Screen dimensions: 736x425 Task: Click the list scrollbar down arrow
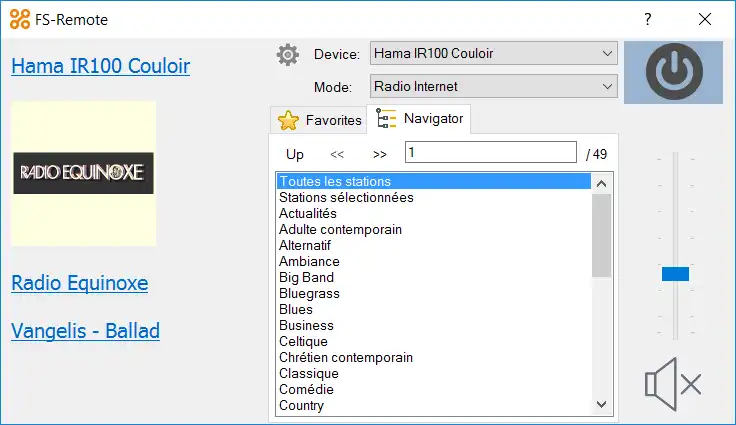(x=601, y=404)
